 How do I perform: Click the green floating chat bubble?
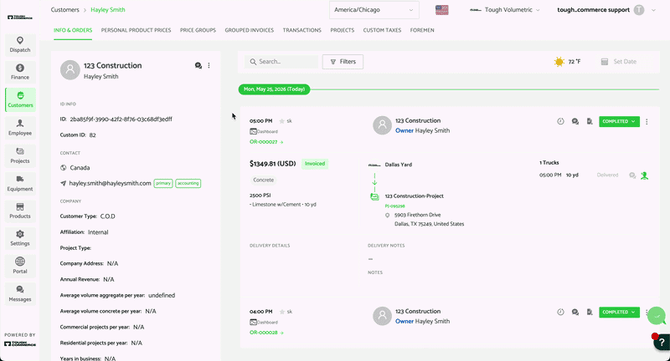point(656,316)
